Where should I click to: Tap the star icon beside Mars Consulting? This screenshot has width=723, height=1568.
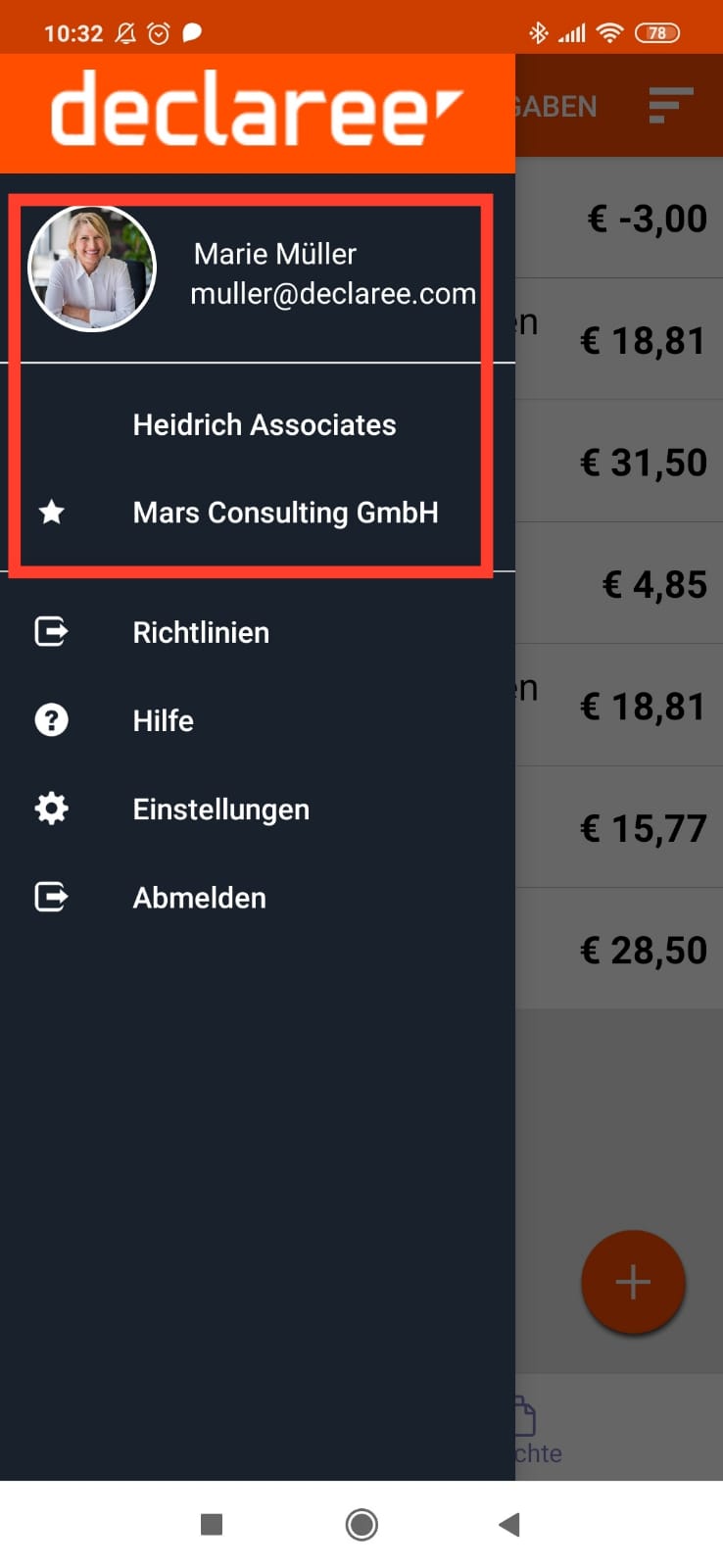52,512
